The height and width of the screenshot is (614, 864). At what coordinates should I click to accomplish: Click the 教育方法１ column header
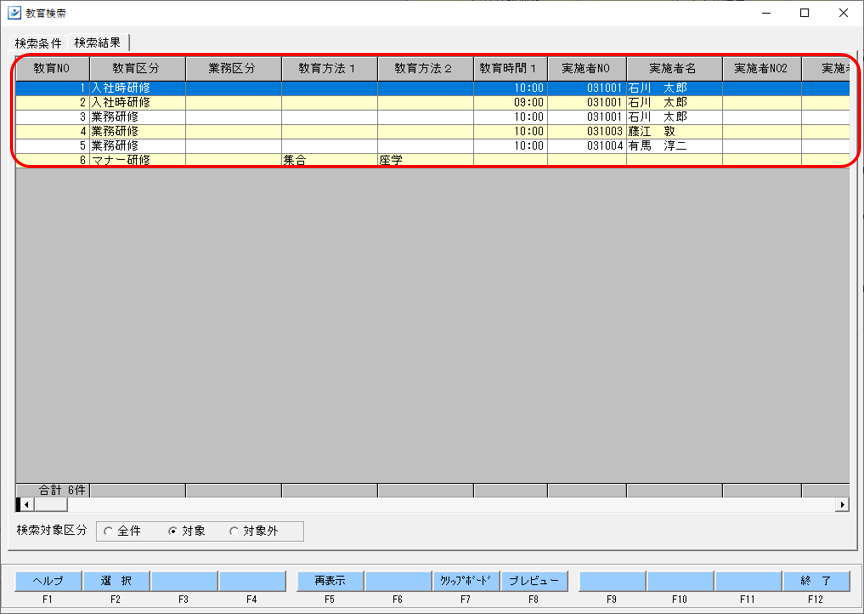330,69
